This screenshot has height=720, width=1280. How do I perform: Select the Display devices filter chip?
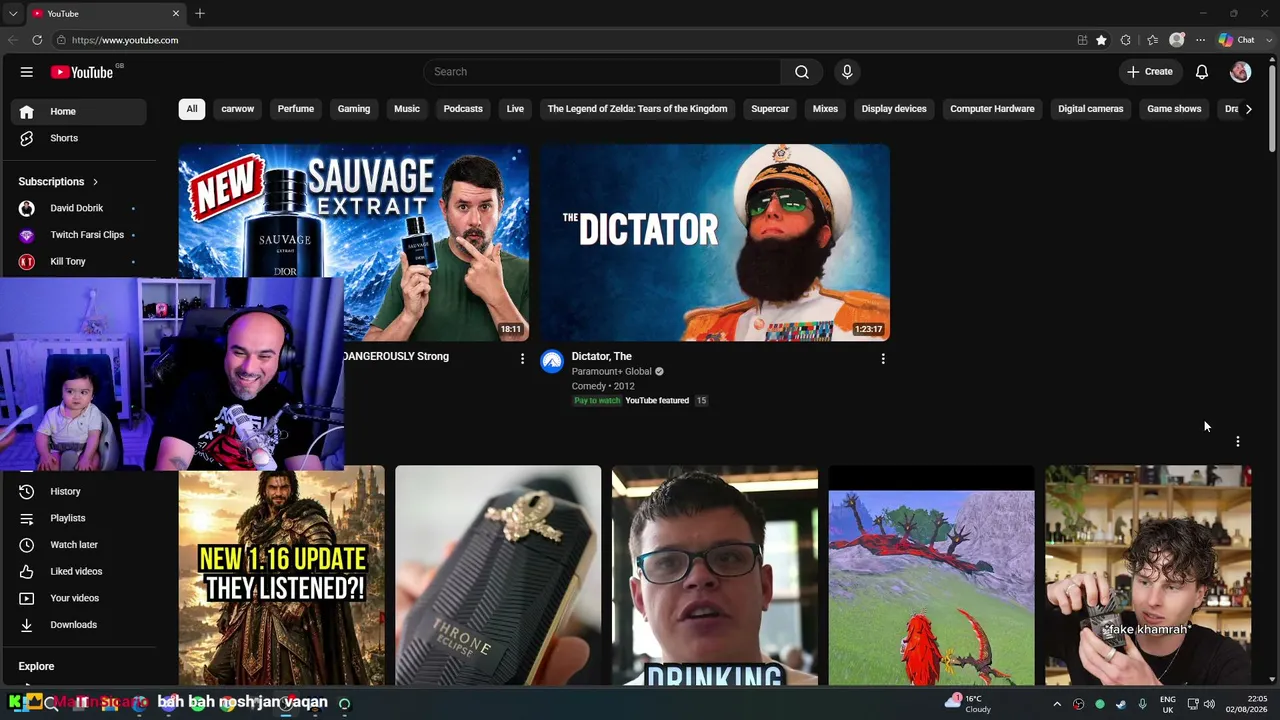tap(894, 109)
